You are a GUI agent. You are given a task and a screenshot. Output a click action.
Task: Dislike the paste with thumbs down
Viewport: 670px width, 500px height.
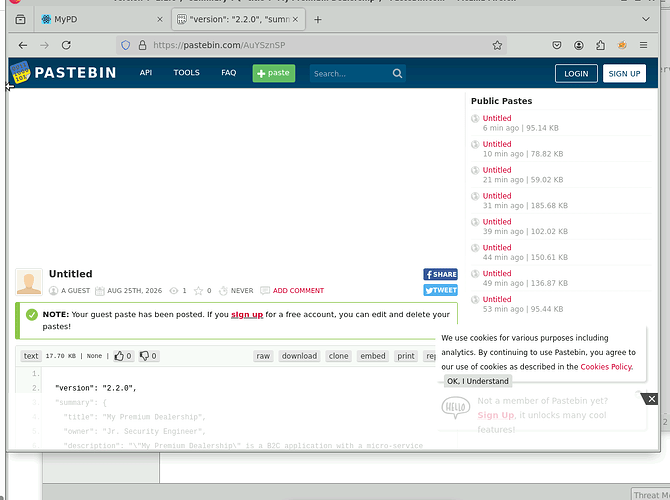point(149,356)
